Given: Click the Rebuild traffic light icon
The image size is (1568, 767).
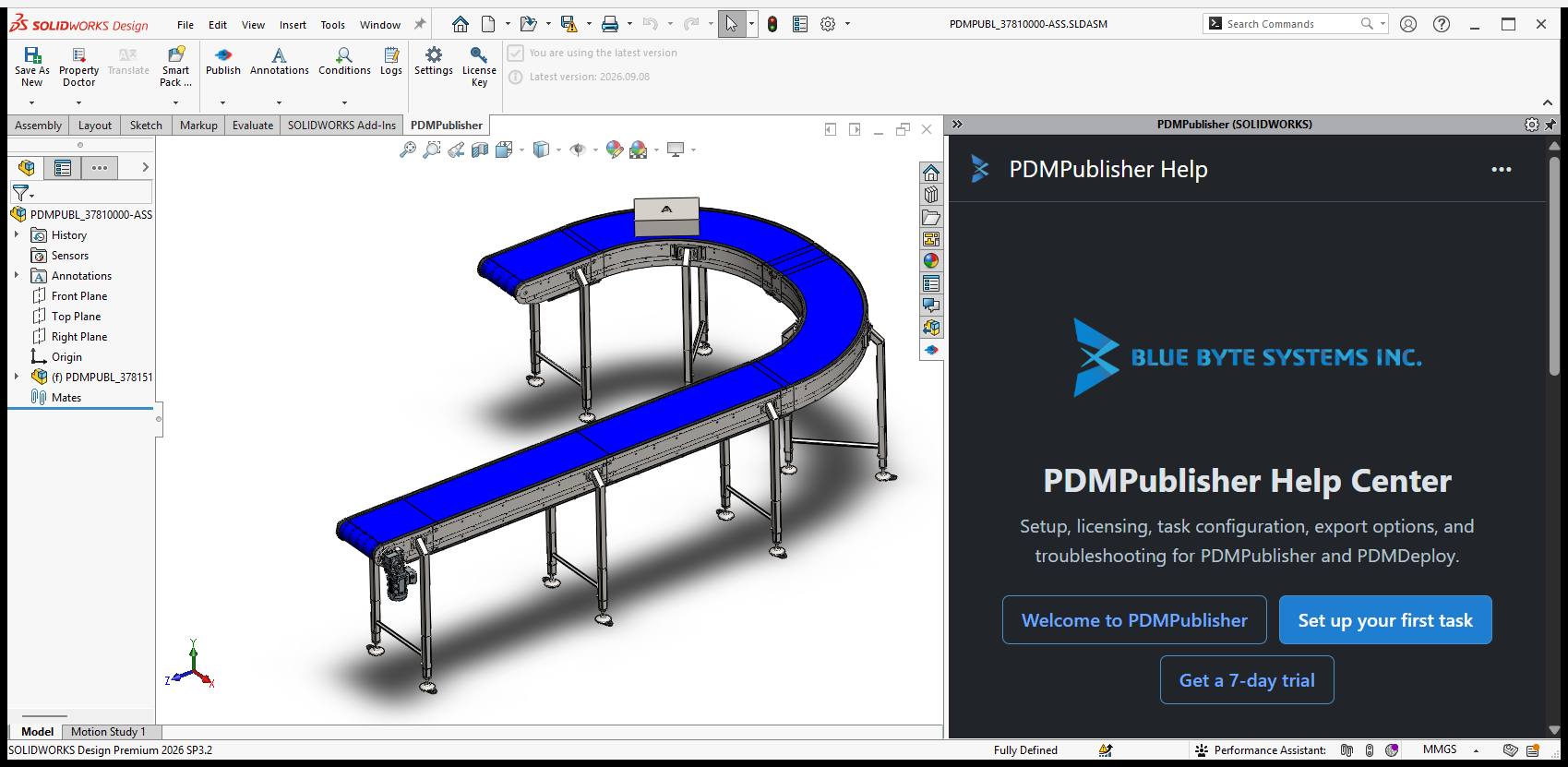Looking at the screenshot, I should (x=772, y=24).
